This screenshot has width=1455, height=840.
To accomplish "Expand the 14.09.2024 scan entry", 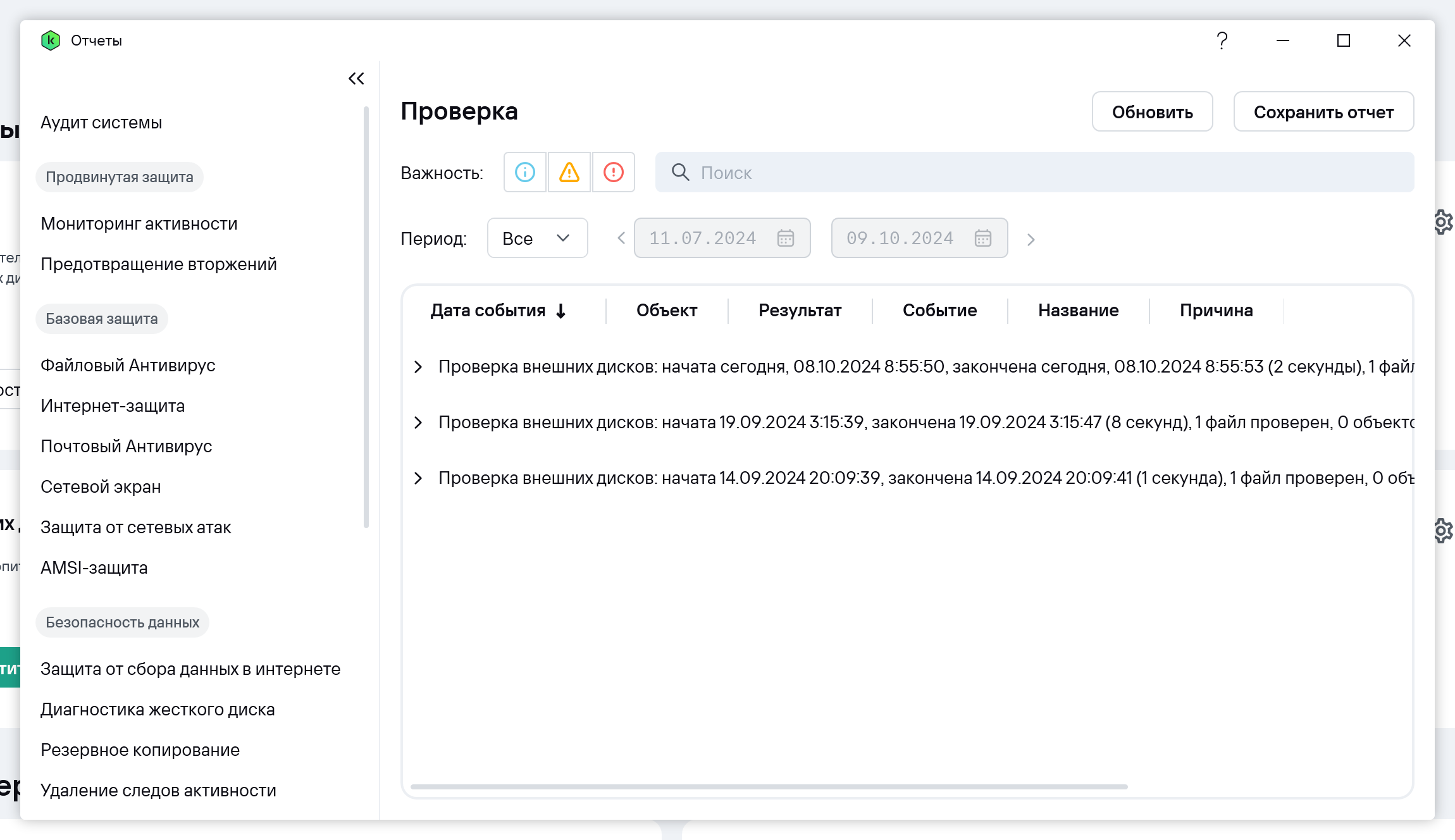I will (x=418, y=478).
